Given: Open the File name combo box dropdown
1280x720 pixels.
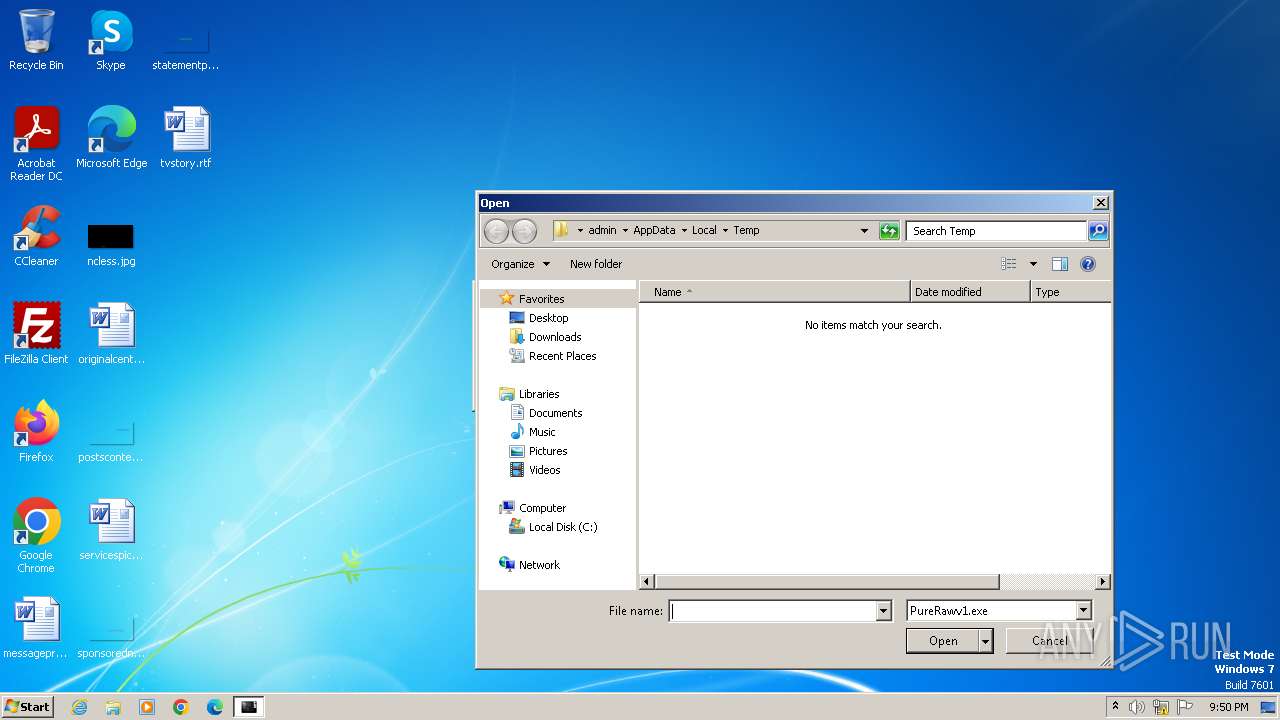Looking at the screenshot, I should [x=883, y=611].
